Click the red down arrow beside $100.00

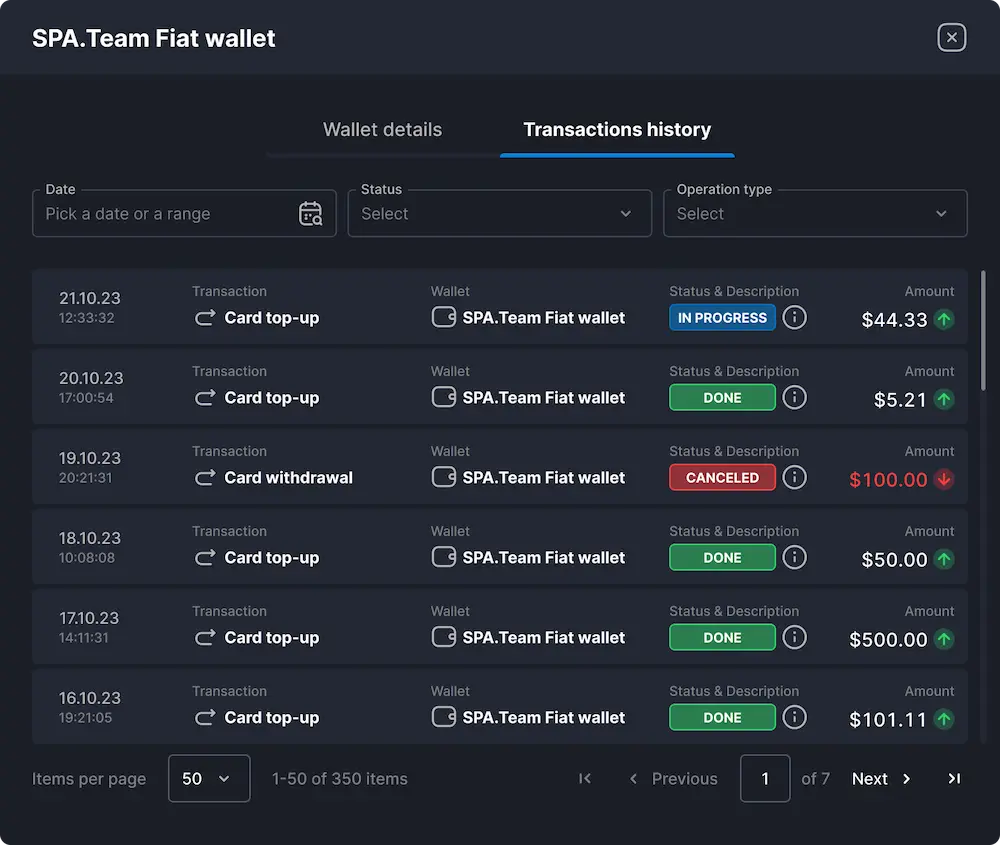944,480
